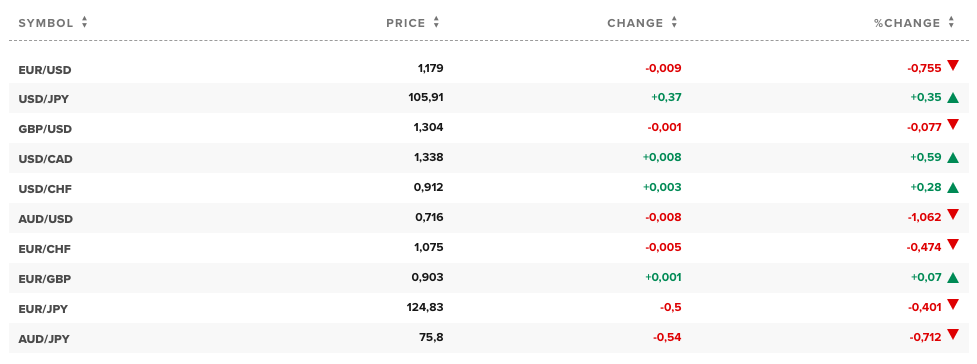Click the red down triangle for AUD/USD
977x364 pixels.
click(x=952, y=214)
